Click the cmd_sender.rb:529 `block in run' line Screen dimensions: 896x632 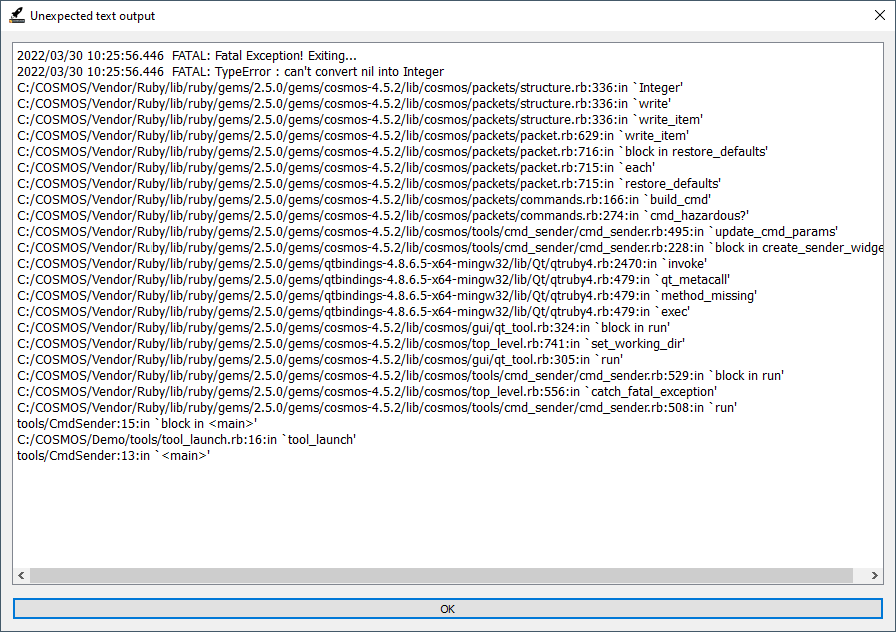[x=401, y=375]
